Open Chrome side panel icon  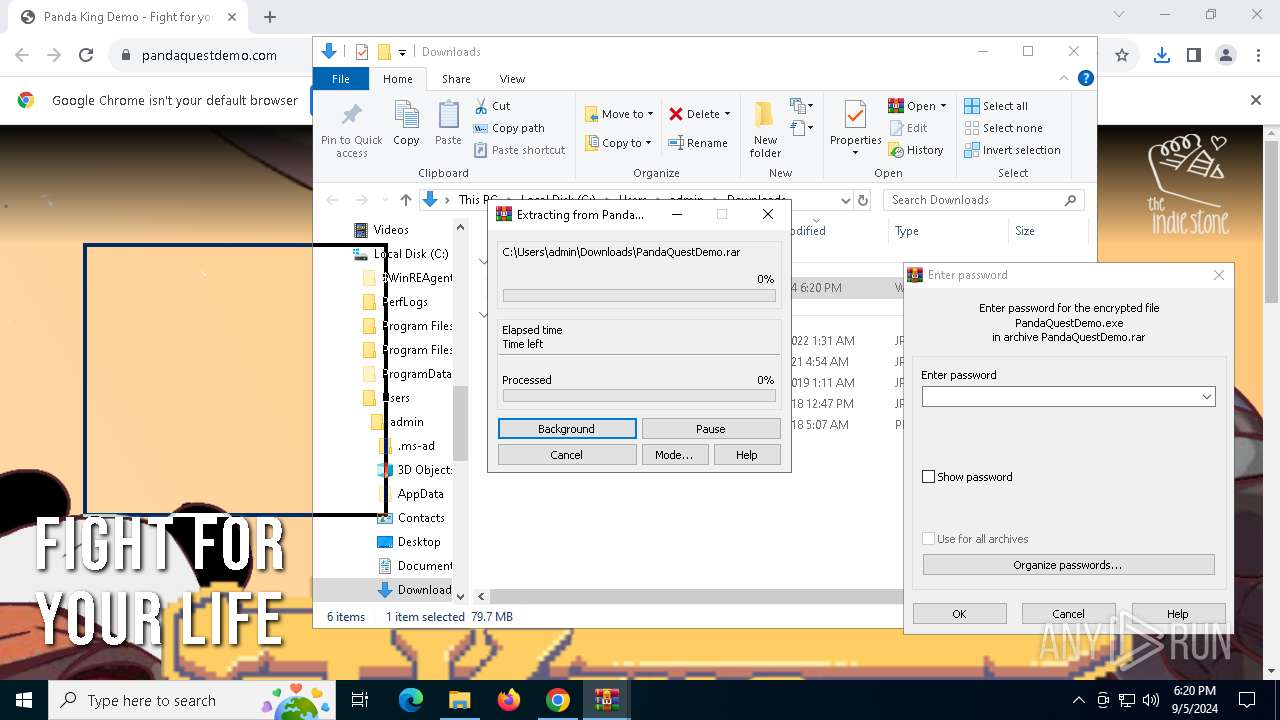tap(1193, 55)
